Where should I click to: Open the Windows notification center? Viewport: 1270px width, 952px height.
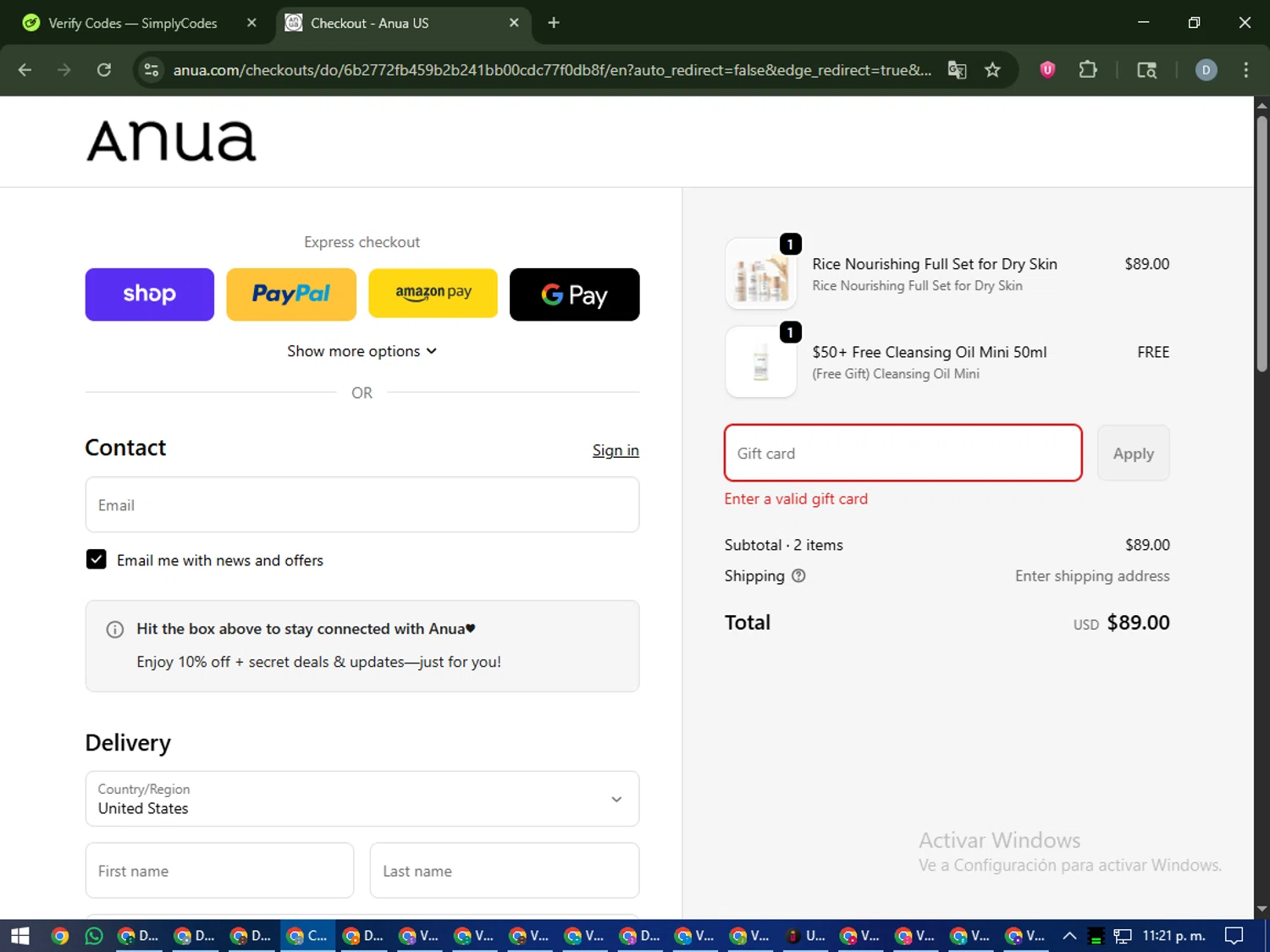point(1234,936)
